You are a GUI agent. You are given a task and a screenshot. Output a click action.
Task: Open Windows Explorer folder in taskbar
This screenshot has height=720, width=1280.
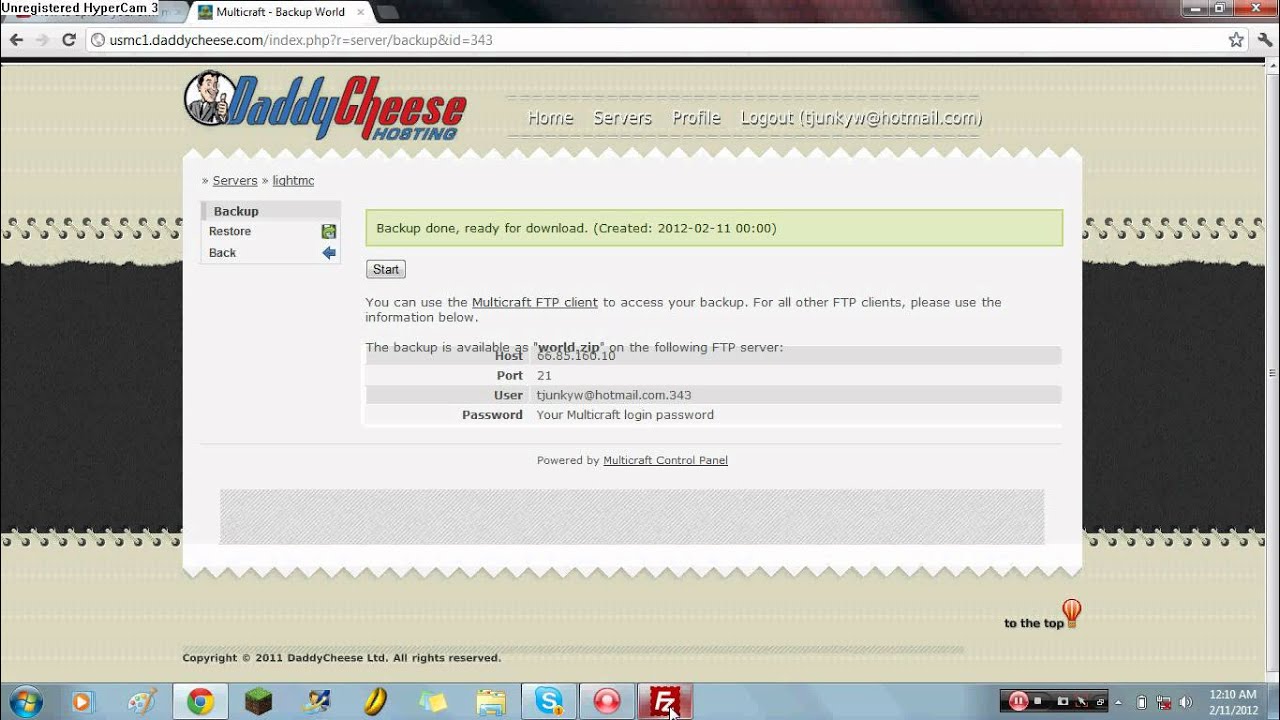point(491,702)
